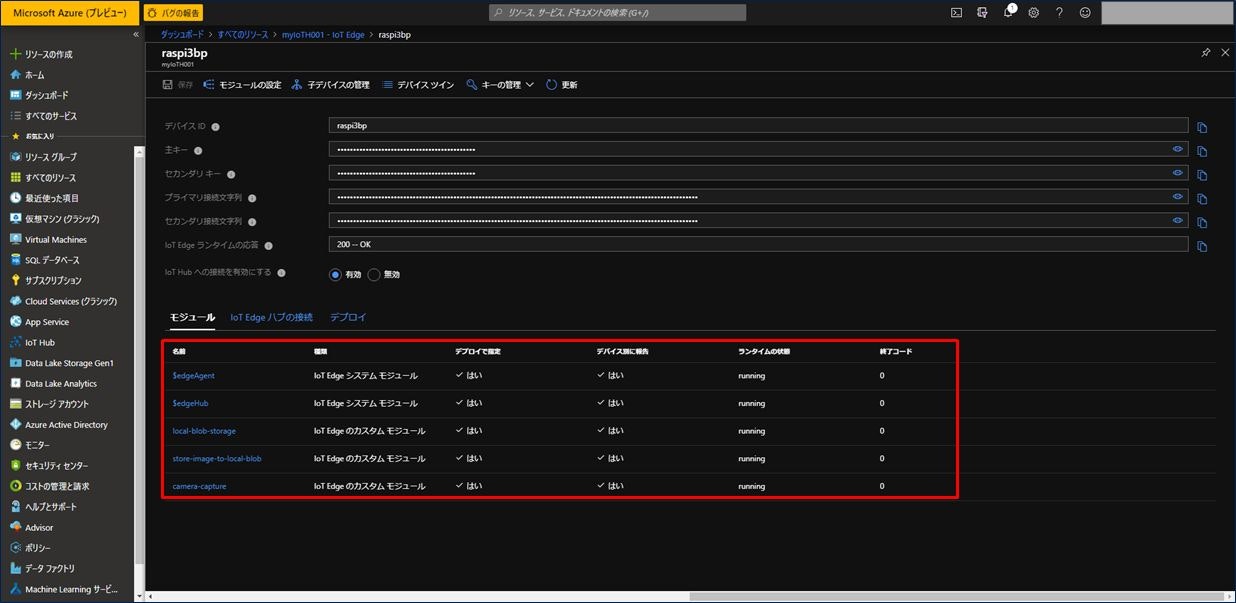Click the バグの報告 button
The image size is (1236, 603).
(174, 13)
